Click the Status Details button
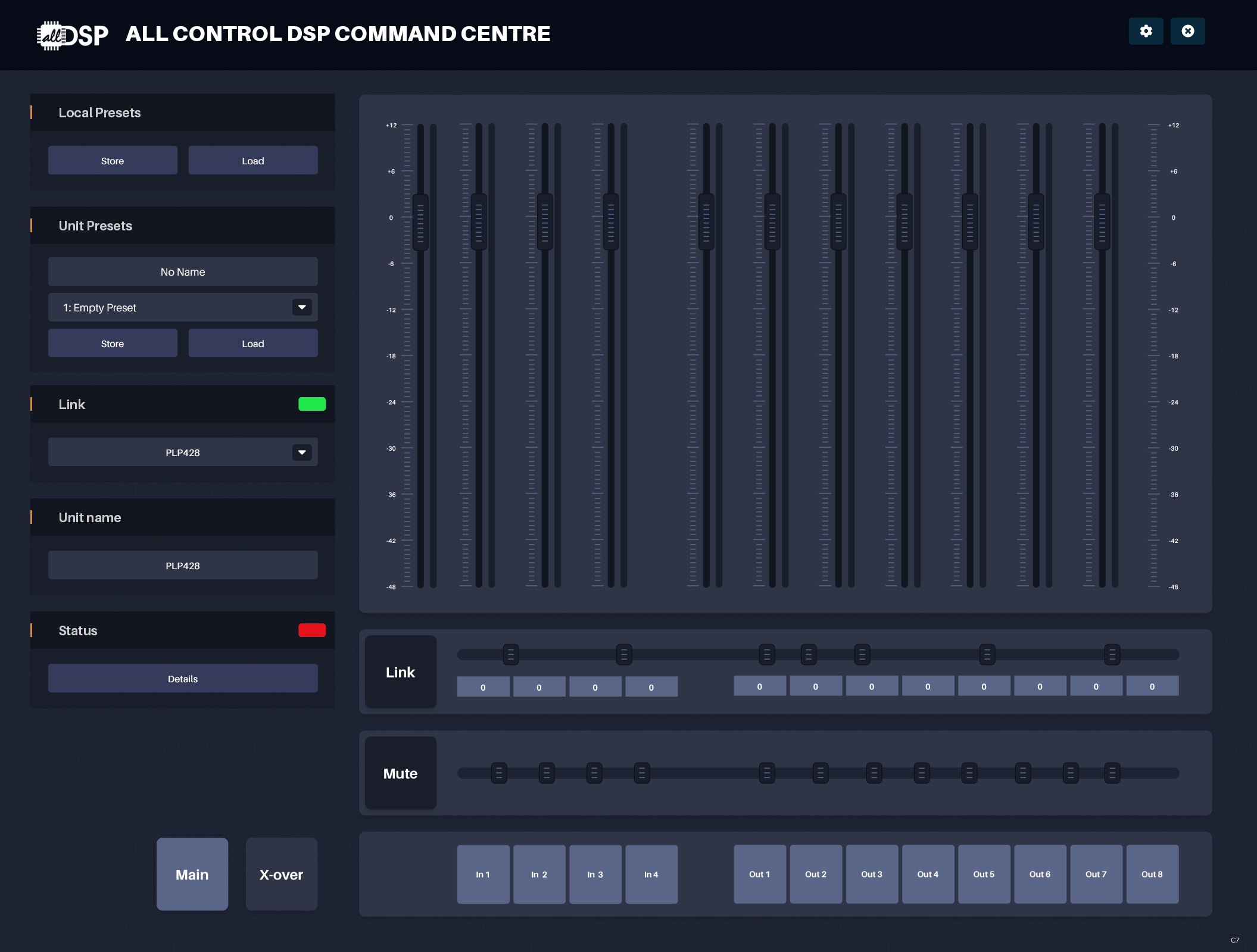 (183, 679)
